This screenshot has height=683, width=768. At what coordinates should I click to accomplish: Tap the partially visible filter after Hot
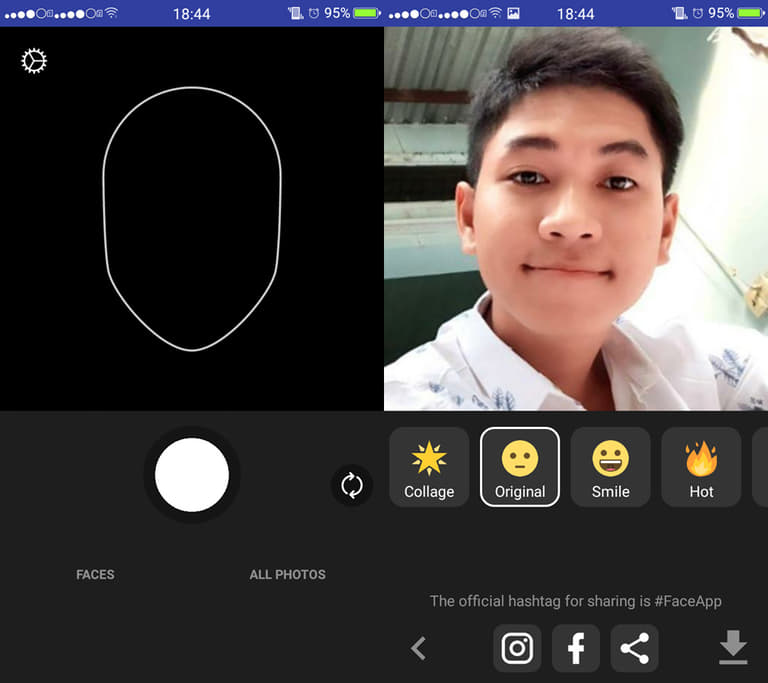[x=760, y=467]
